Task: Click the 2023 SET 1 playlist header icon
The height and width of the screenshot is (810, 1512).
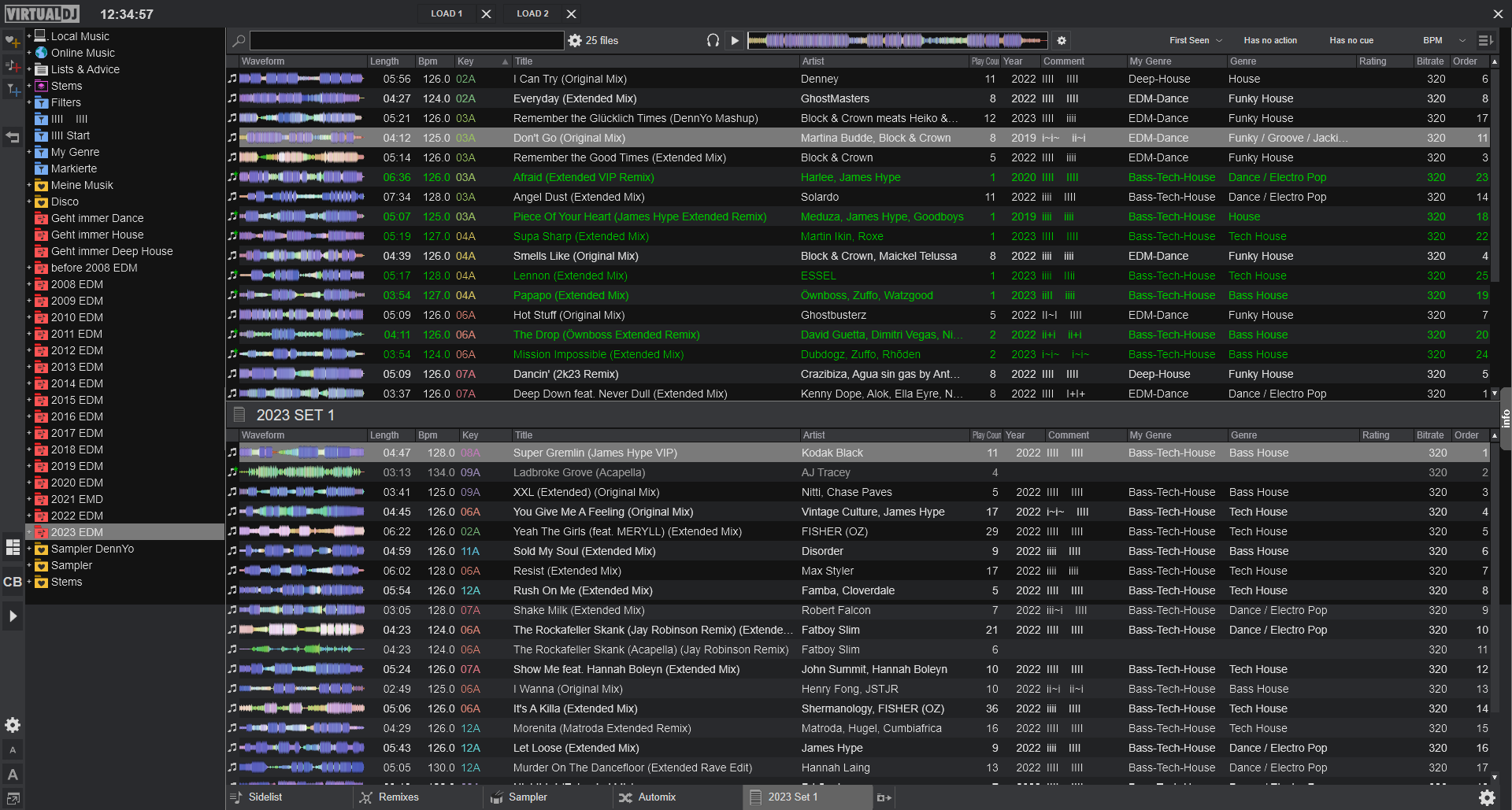Action: pyautogui.click(x=239, y=415)
